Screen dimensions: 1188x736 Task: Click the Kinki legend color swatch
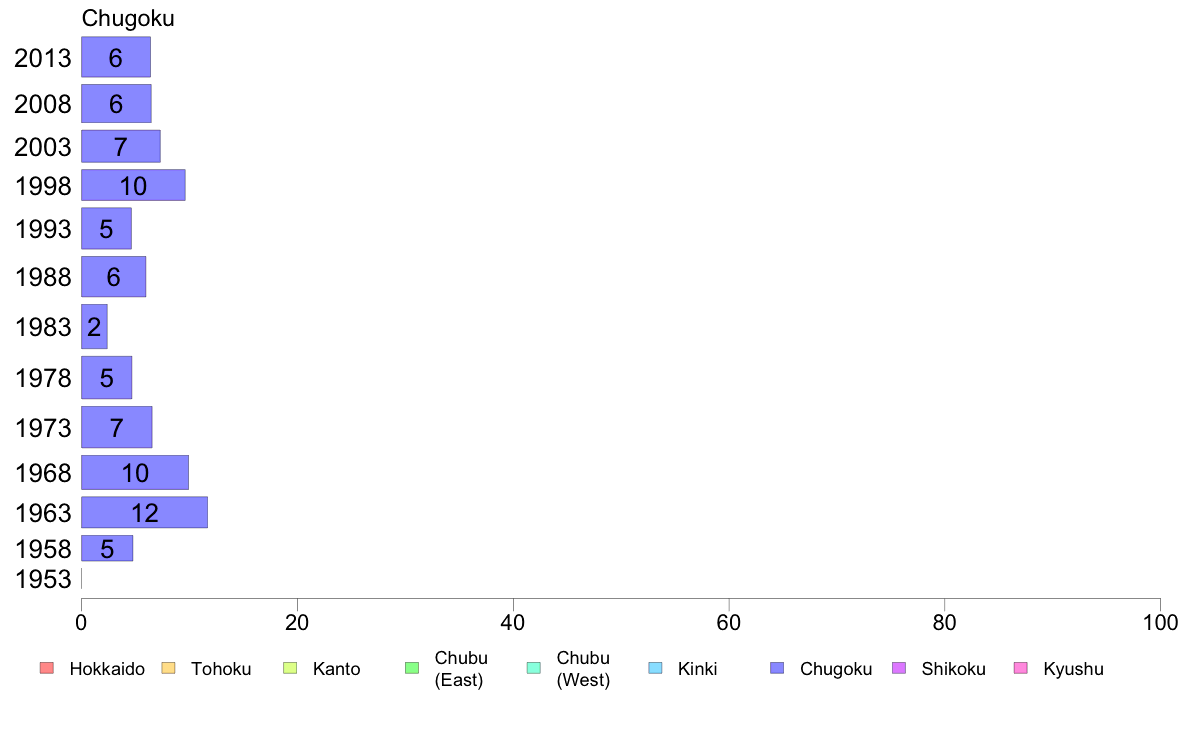655,668
